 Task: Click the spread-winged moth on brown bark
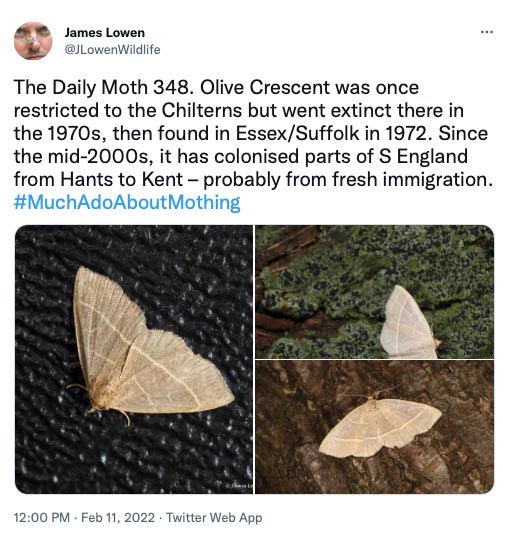click(x=380, y=425)
